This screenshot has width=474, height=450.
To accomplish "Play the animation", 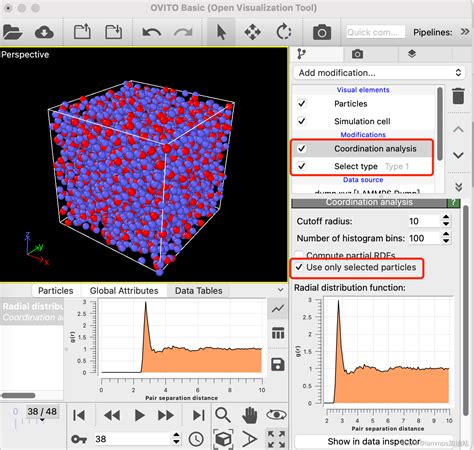I will pyautogui.click(x=139, y=415).
